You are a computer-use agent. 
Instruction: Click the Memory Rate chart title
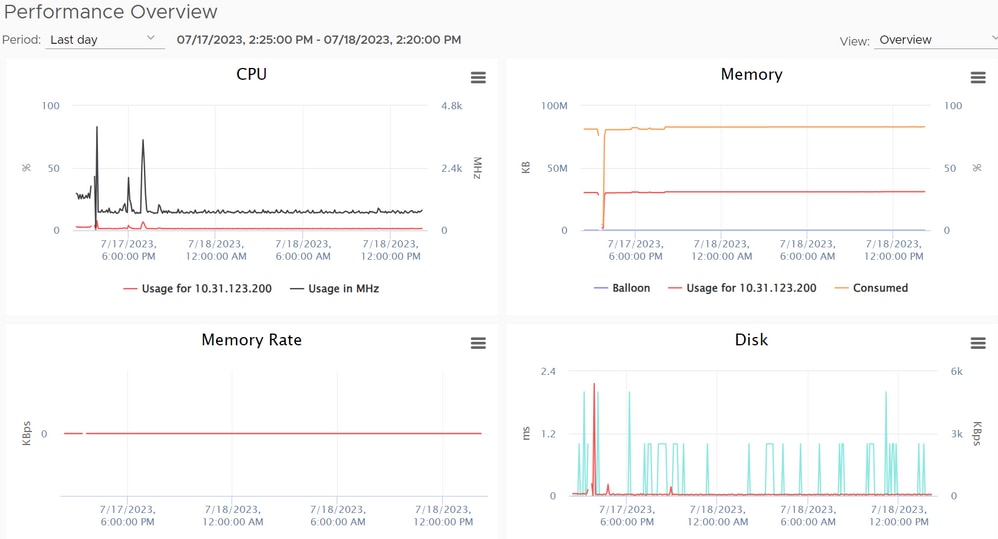pyautogui.click(x=251, y=340)
